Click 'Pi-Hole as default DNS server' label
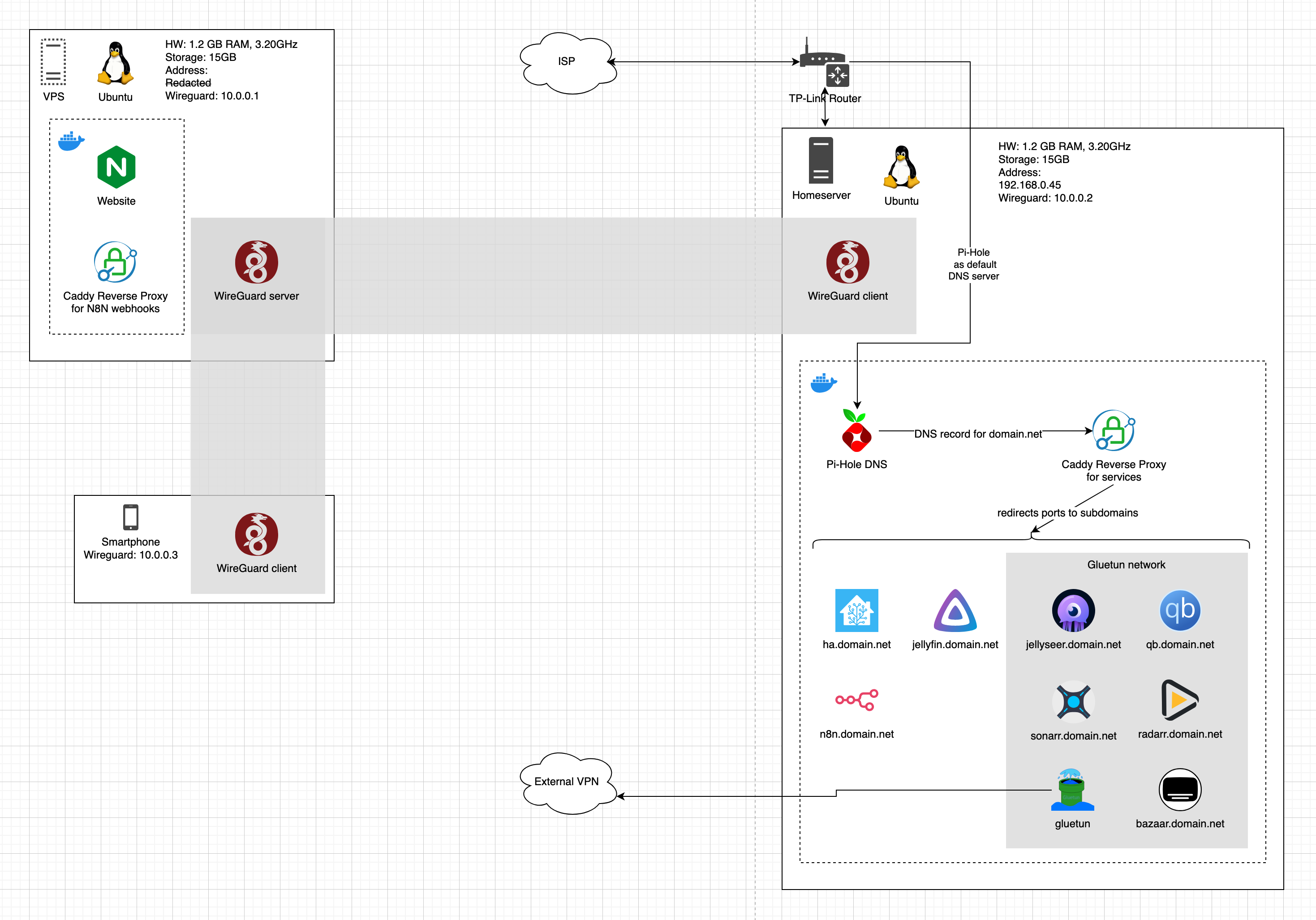Image resolution: width=1316 pixels, height=920 pixels. pos(973,264)
